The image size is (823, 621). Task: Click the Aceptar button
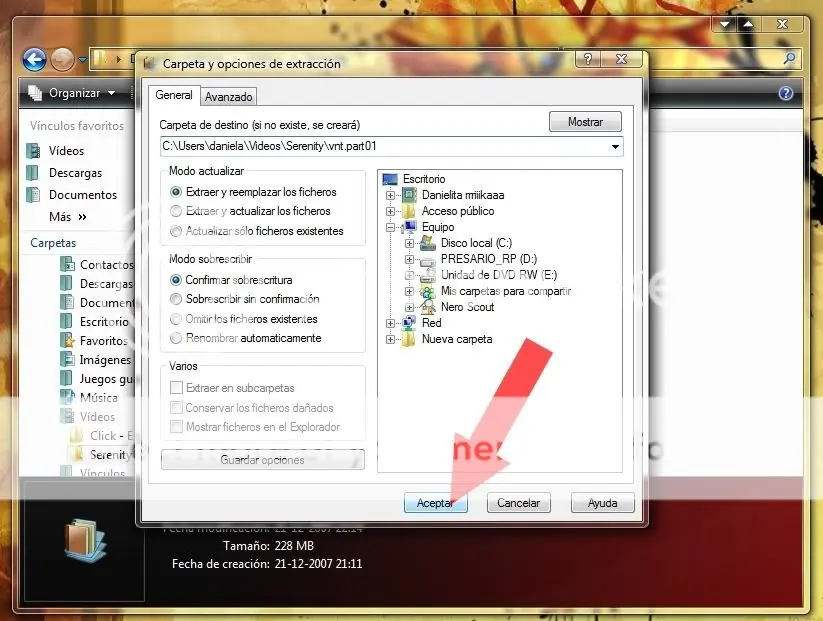coord(435,503)
